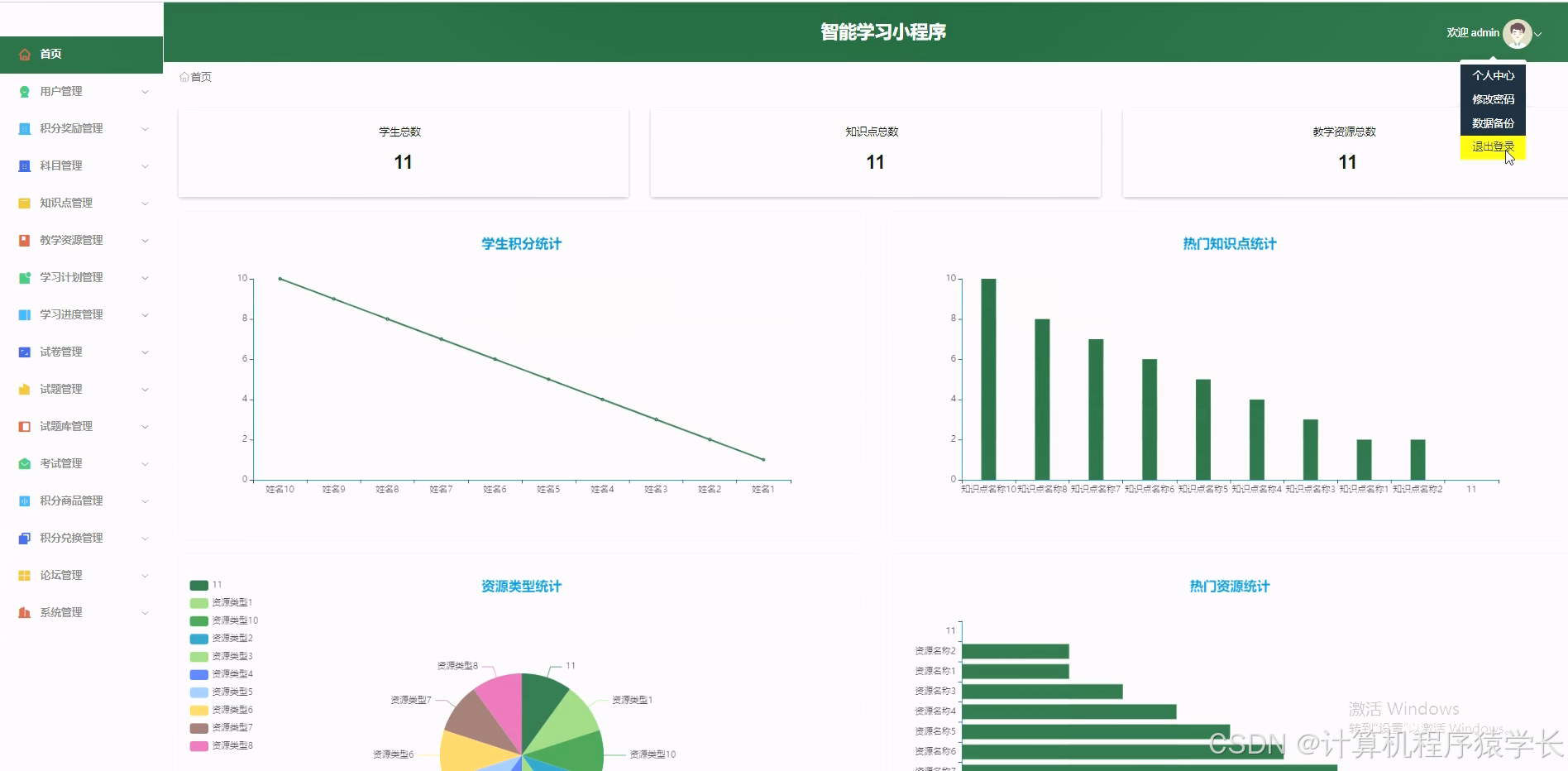Expand the 知识点管理 chevron
This screenshot has height=771, width=1568.
pos(145,204)
